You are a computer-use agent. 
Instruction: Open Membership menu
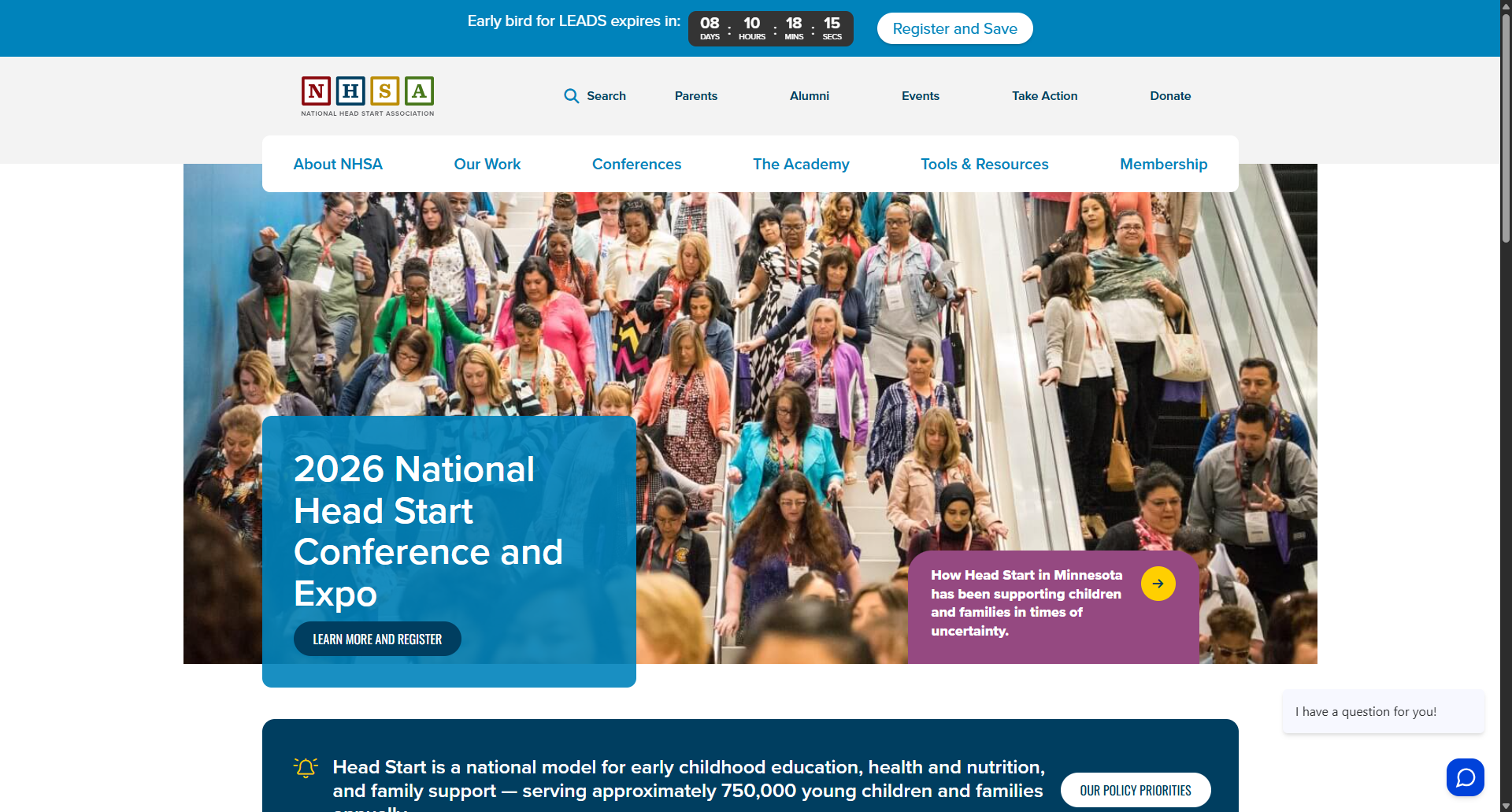(x=1163, y=164)
